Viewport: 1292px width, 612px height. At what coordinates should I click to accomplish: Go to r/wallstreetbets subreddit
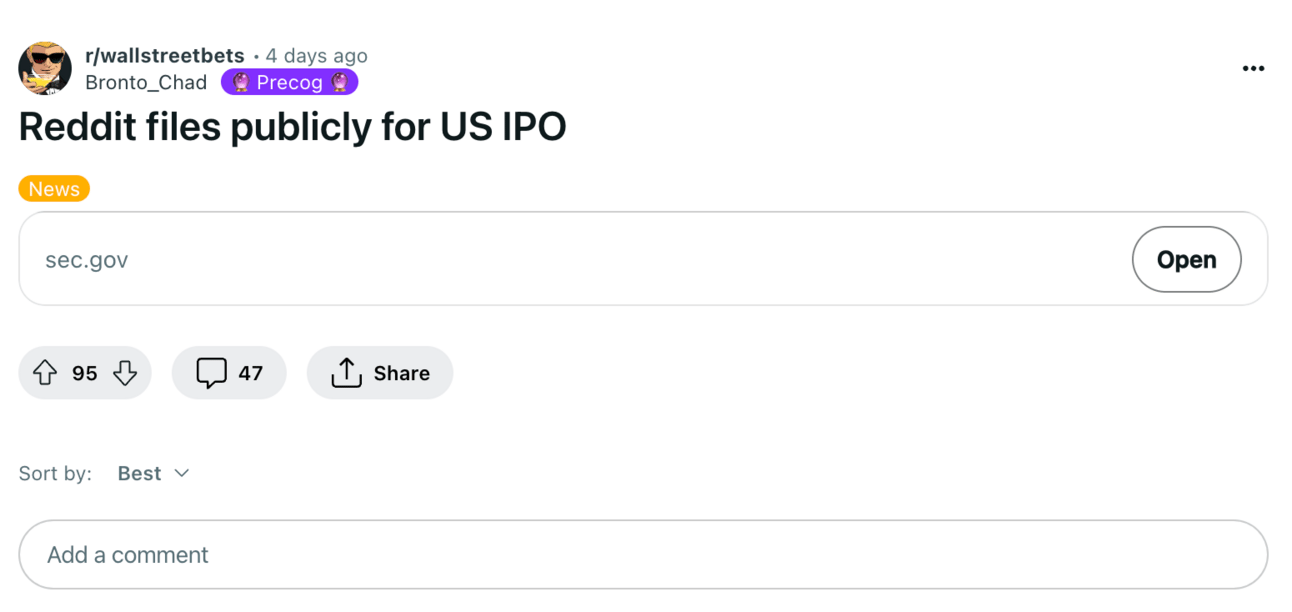coord(165,56)
